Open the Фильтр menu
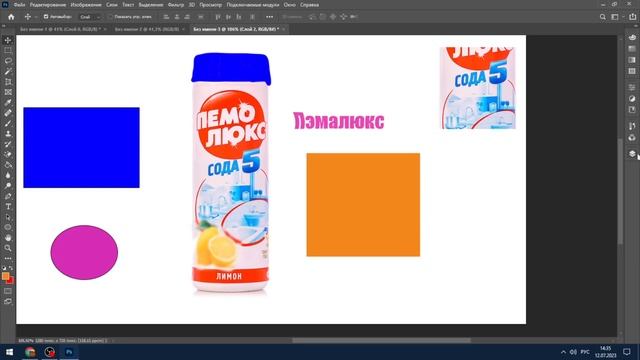Screen dimensions: 640x360 tap(176, 5)
